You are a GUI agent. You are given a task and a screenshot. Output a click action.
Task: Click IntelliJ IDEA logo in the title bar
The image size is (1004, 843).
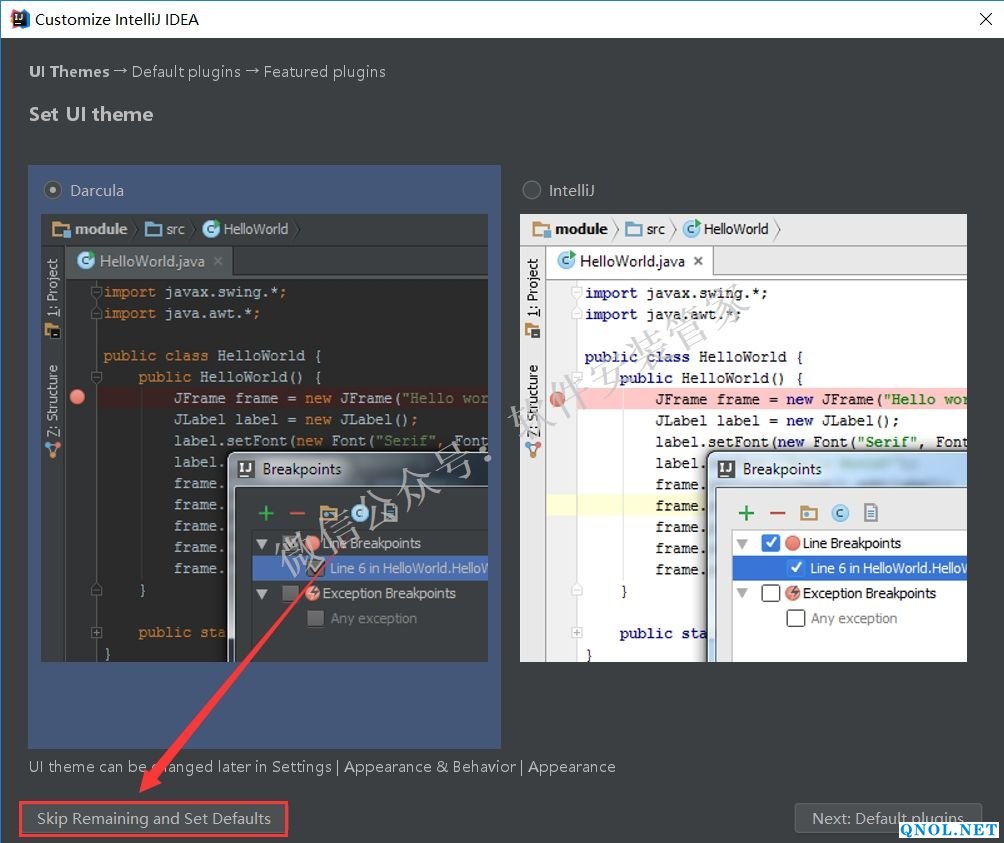[x=18, y=19]
